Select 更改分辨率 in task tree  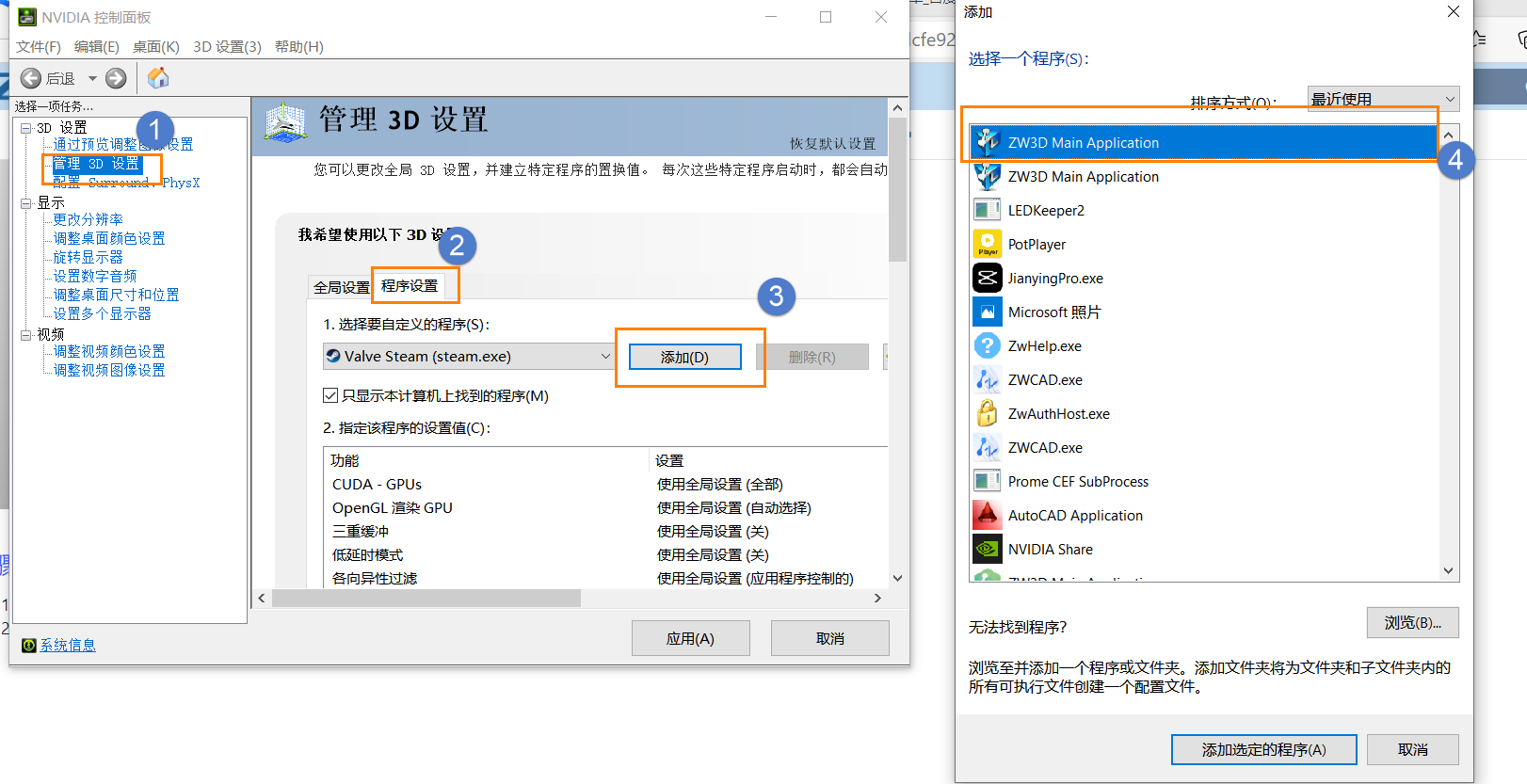tap(88, 219)
